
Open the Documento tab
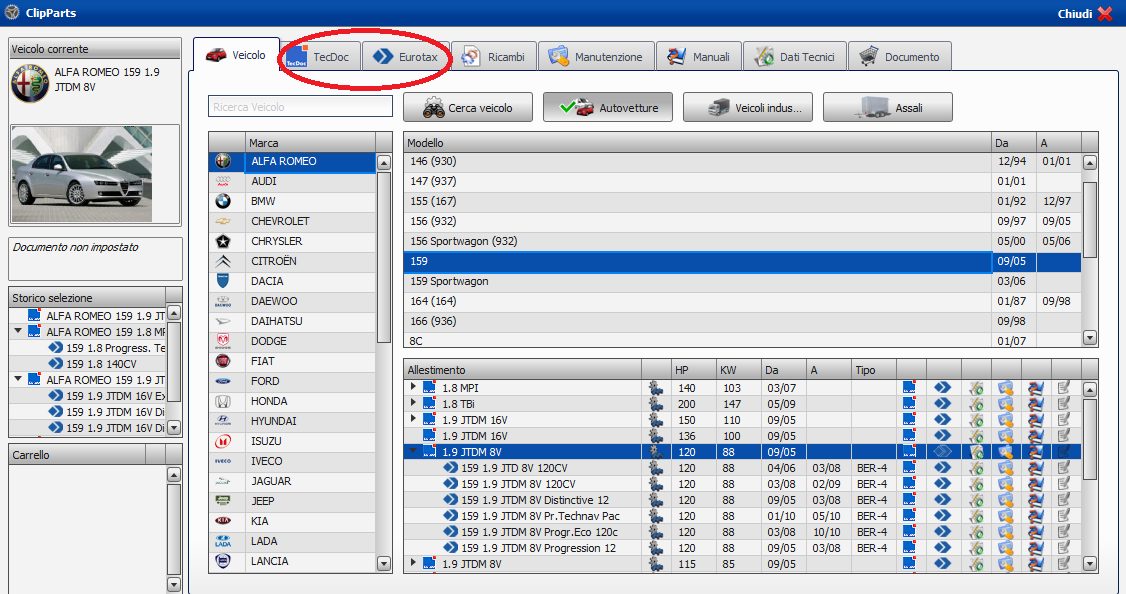[x=900, y=57]
